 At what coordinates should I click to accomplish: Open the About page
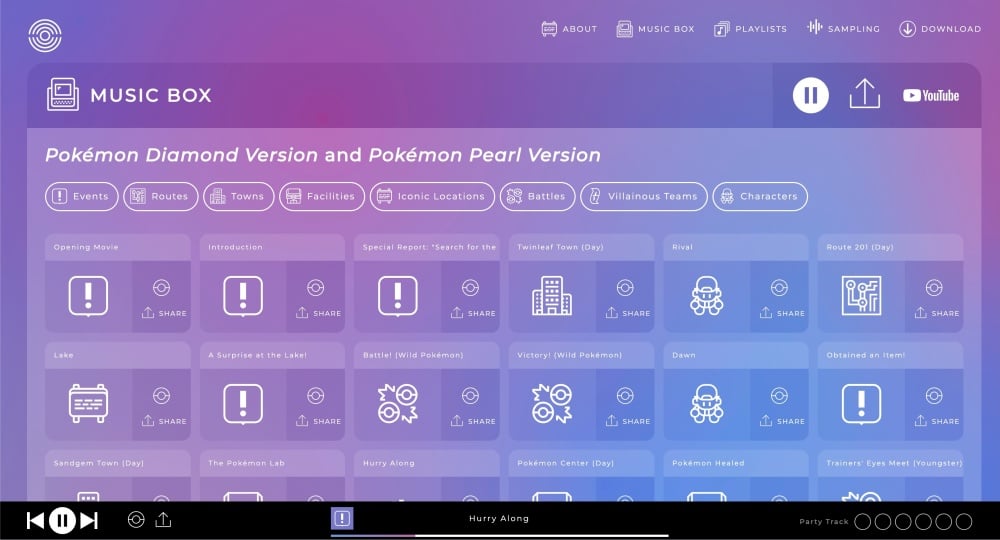pos(569,29)
